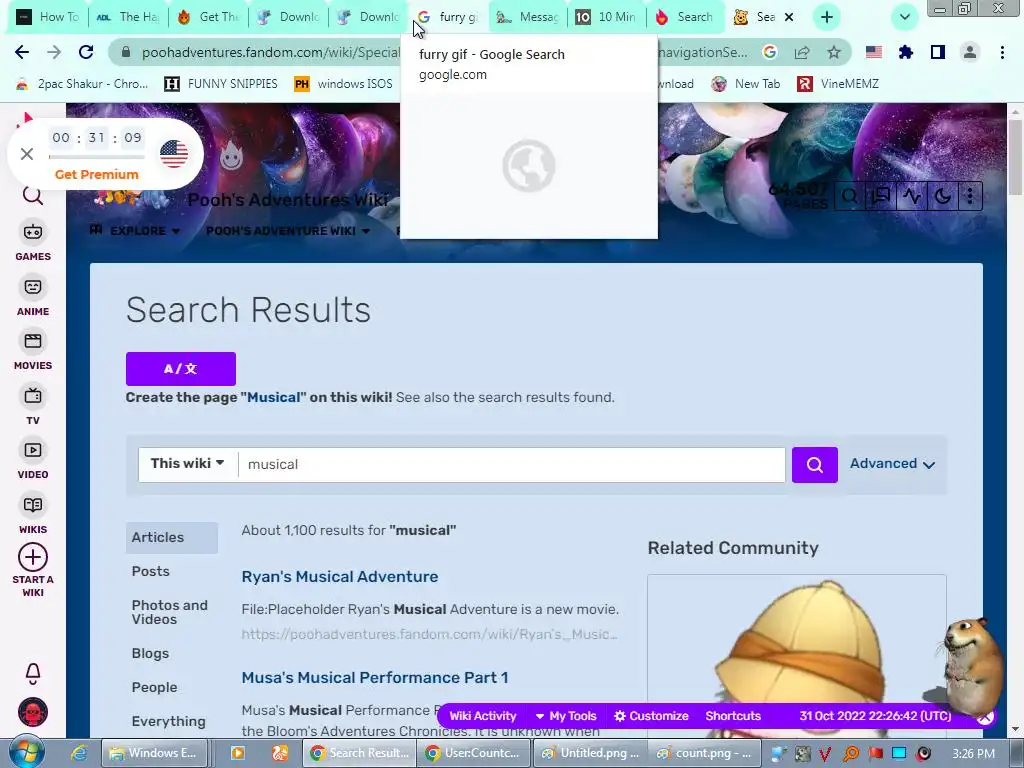Image resolution: width=1024 pixels, height=768 pixels.
Task: Open Ryan's Musical Adventure result
Action: [x=340, y=577]
